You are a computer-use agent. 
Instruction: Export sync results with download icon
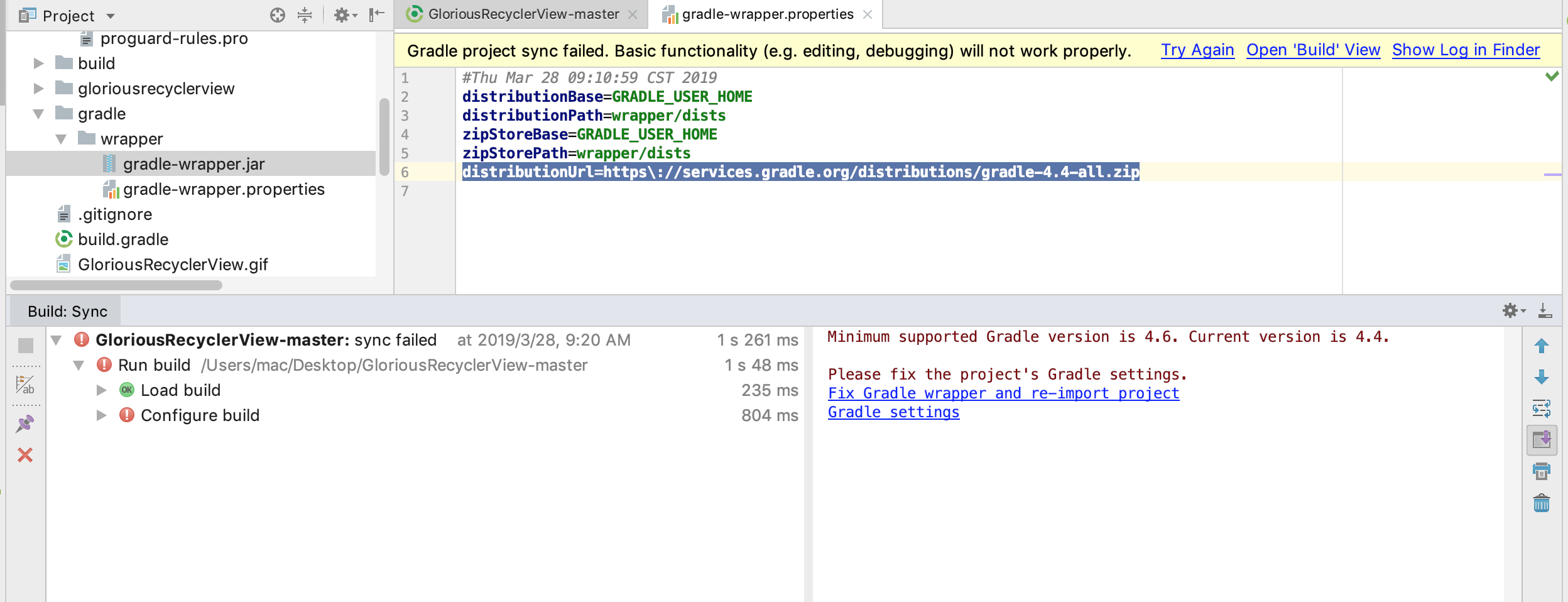[1544, 310]
